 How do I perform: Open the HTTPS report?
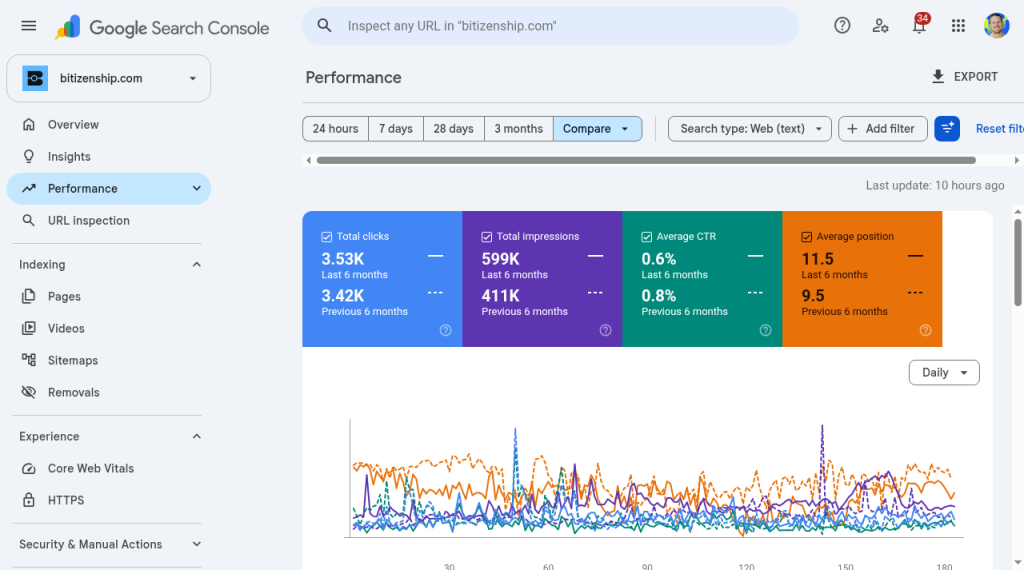pos(108,500)
